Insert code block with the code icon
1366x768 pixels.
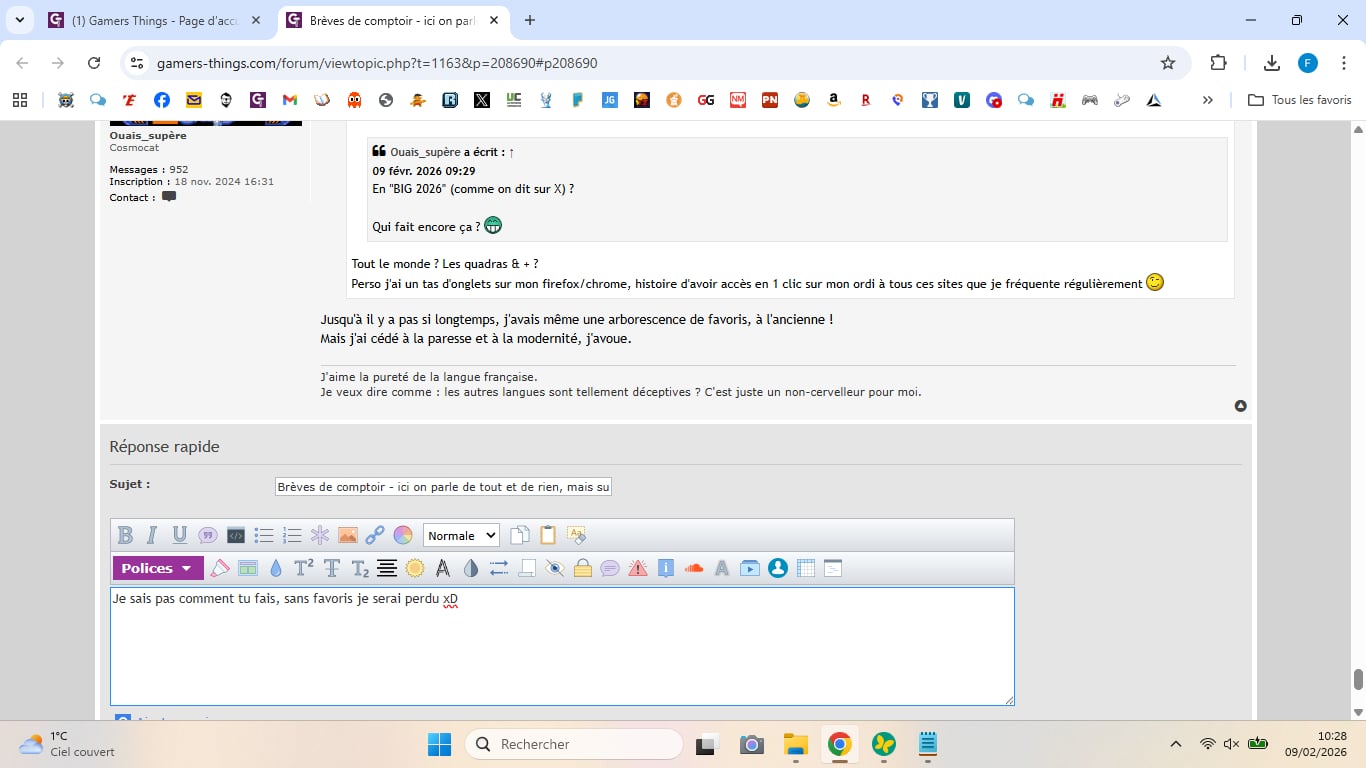236,535
